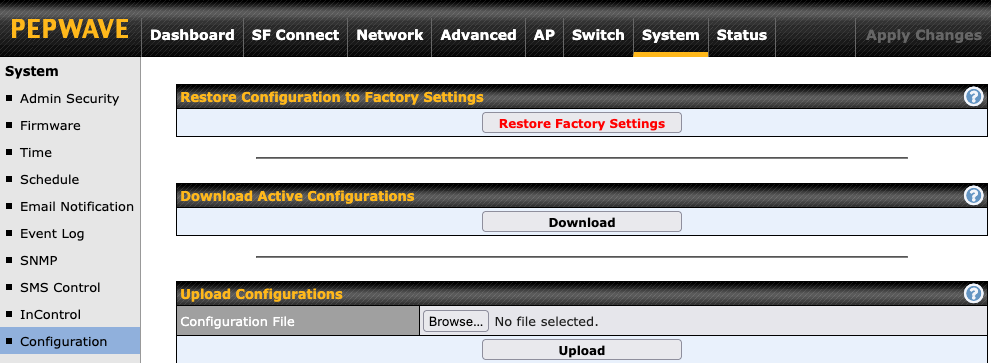This screenshot has width=991, height=363.
Task: Click Restore Factory Settings button
Action: pos(581,123)
